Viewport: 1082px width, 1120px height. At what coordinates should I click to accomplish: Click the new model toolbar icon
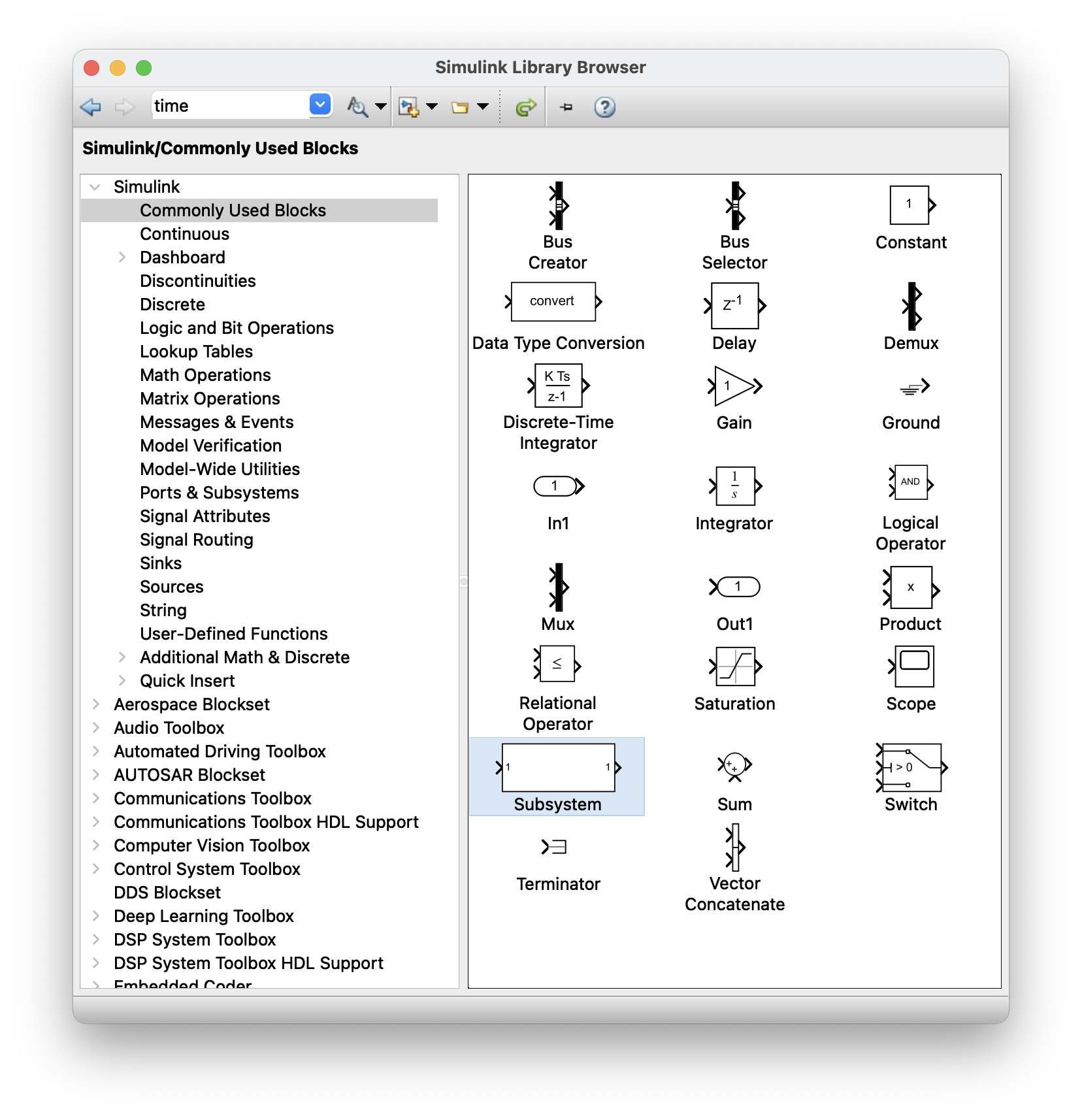point(409,107)
